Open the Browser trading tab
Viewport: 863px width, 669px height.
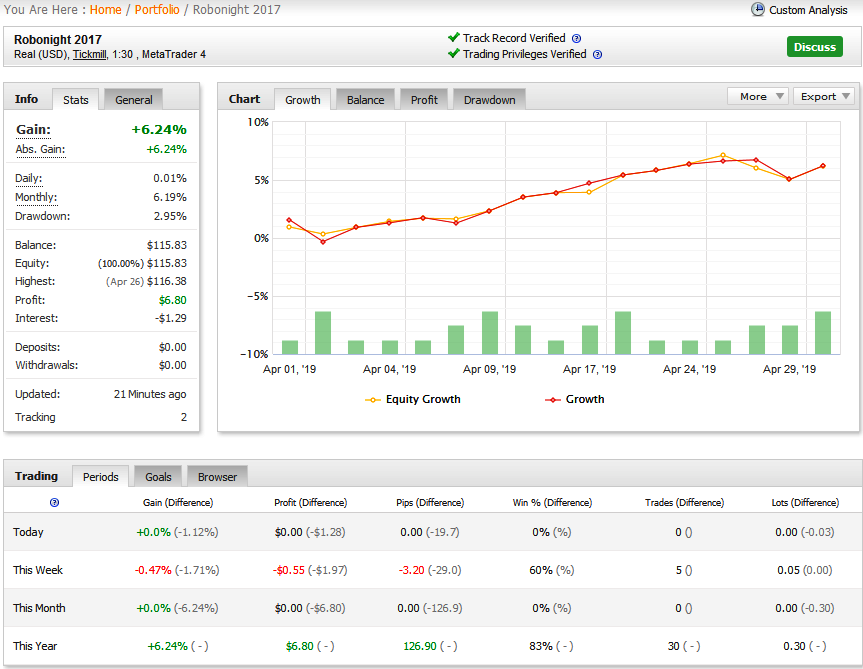click(217, 476)
